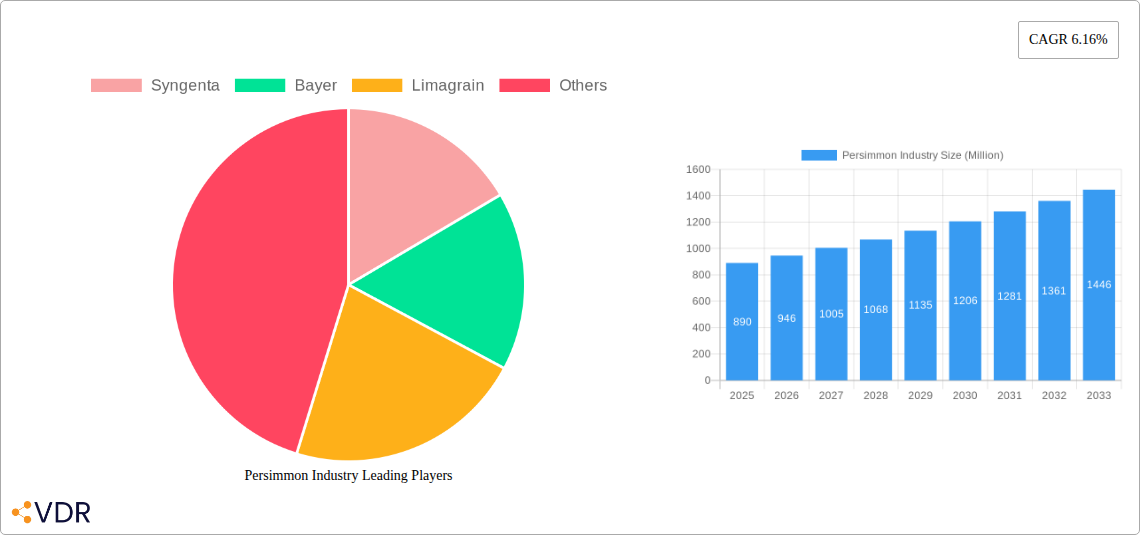
Task: Click the 2029 bar showing 1135
Action: click(x=920, y=305)
